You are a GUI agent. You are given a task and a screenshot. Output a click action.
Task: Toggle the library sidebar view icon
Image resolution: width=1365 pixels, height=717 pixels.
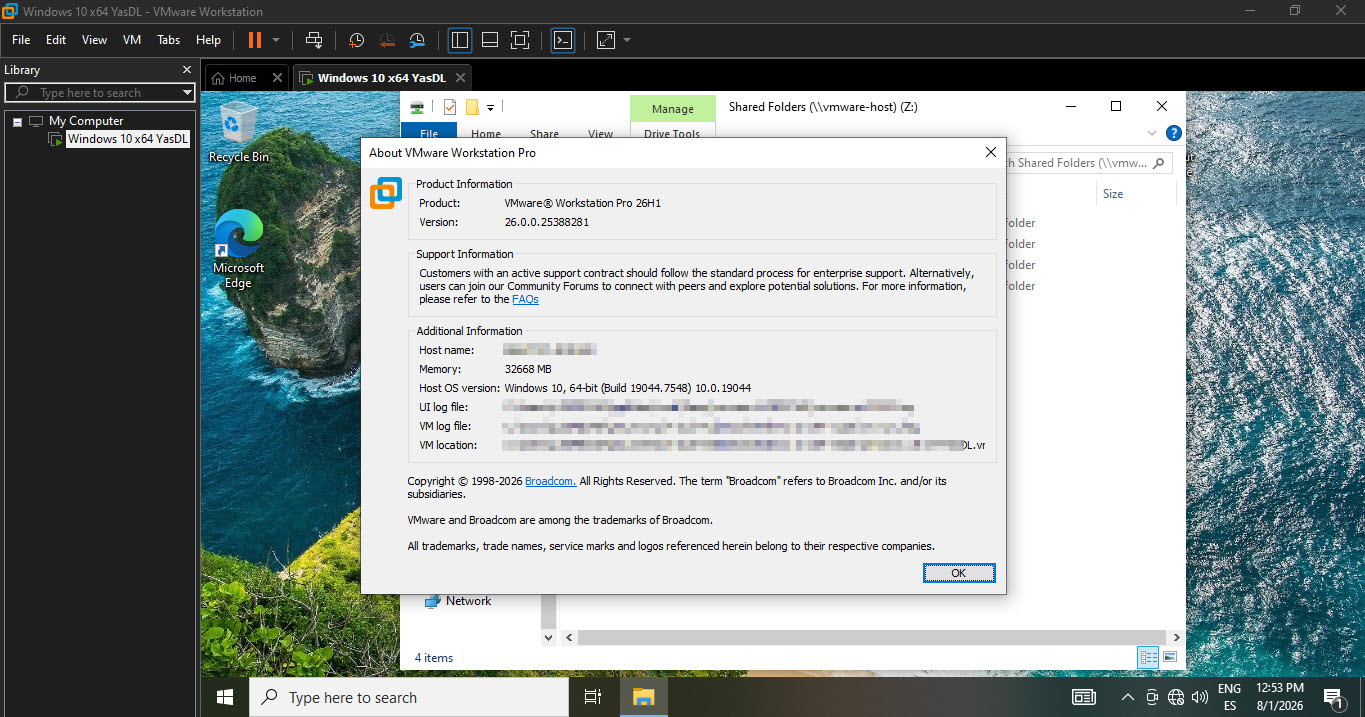click(460, 40)
